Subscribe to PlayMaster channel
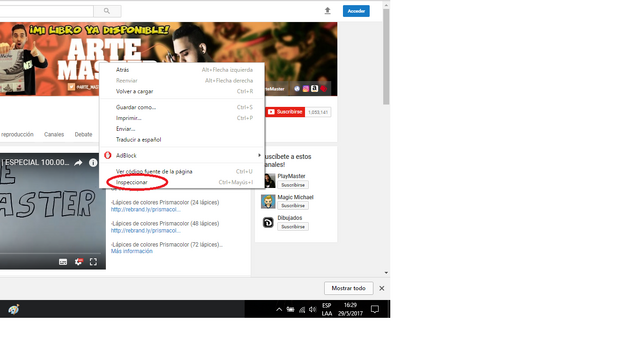Image resolution: width=640 pixels, height=360 pixels. coord(293,185)
